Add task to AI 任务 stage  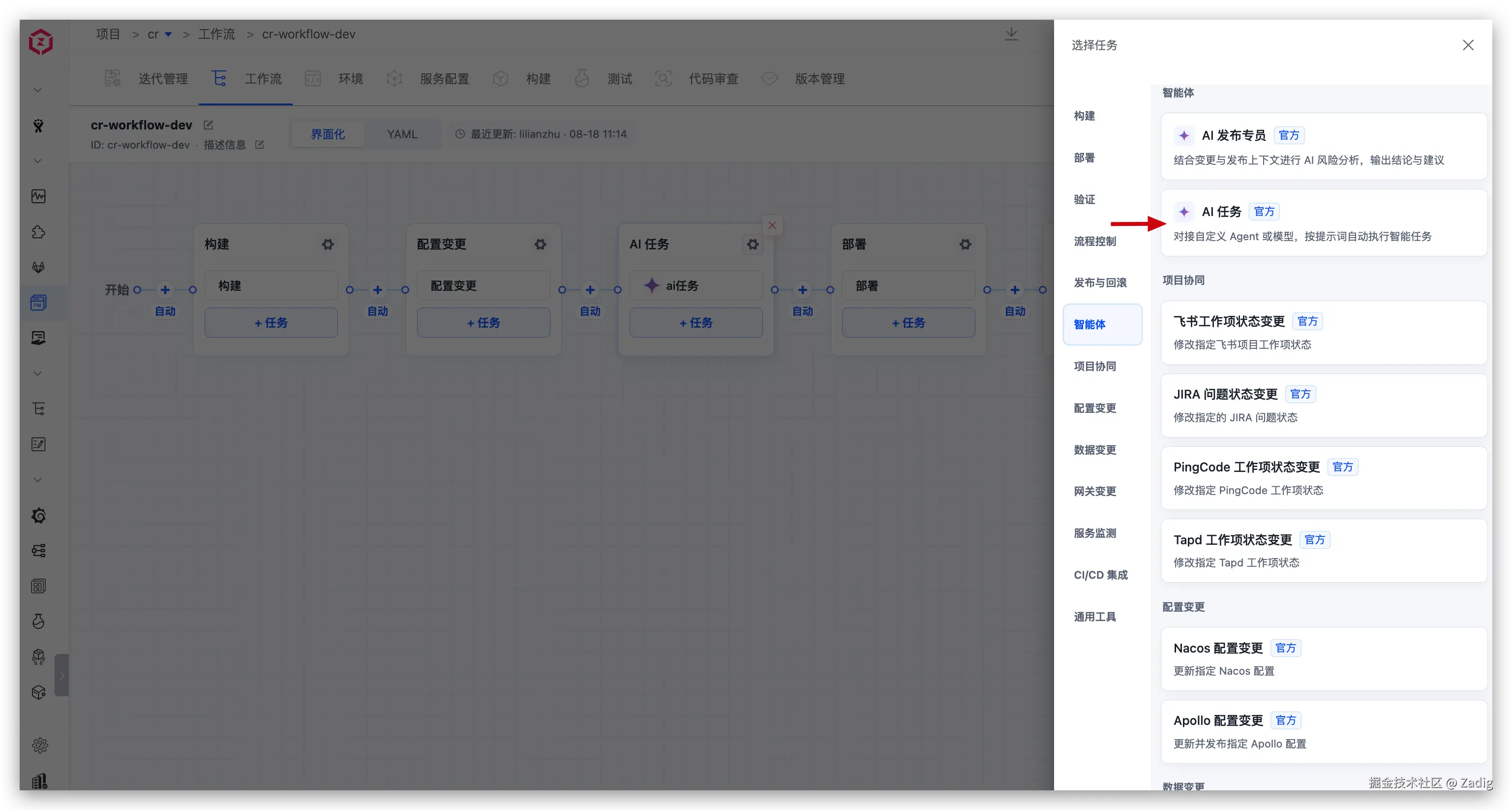click(x=696, y=322)
